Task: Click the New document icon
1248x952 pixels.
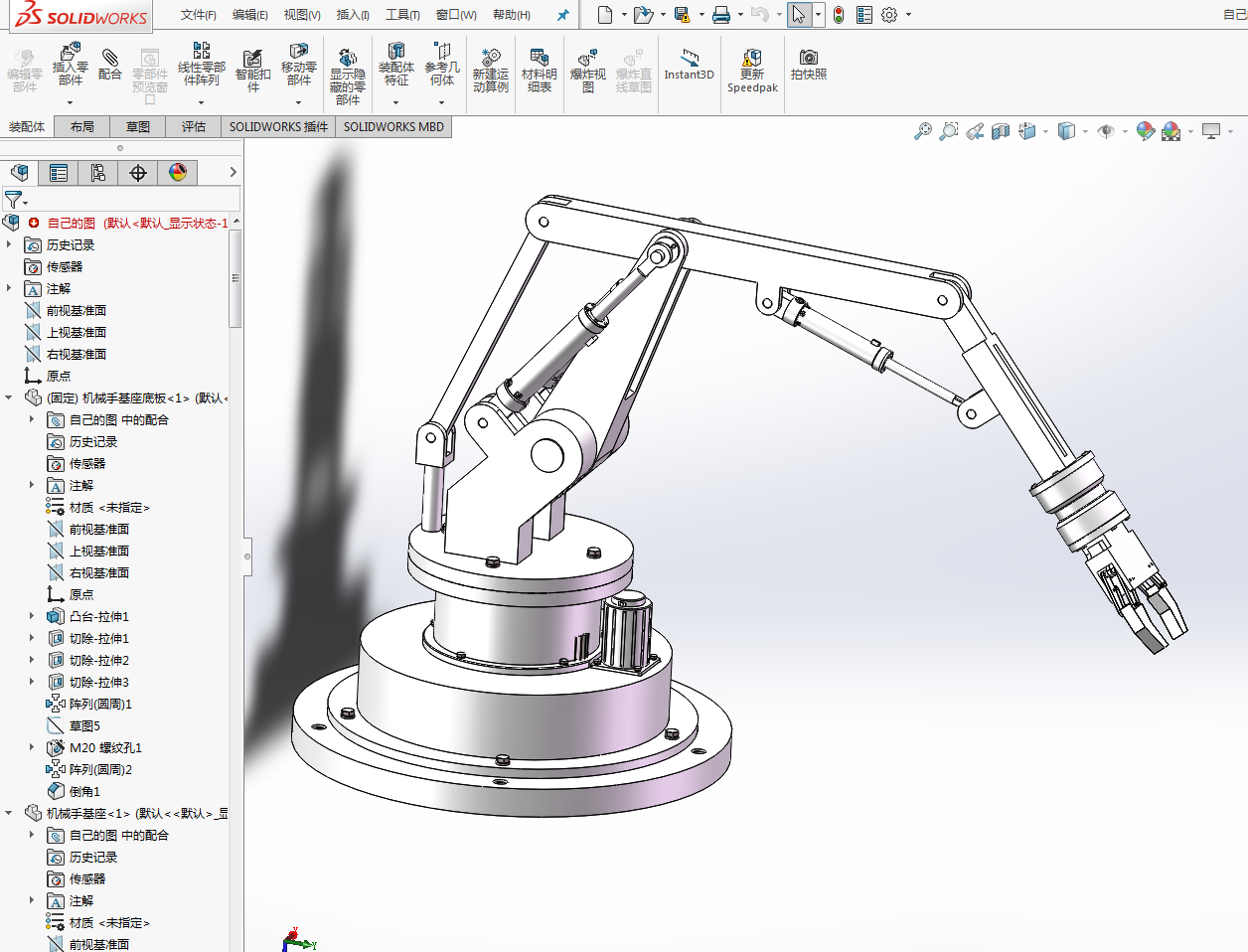Action: [x=605, y=14]
